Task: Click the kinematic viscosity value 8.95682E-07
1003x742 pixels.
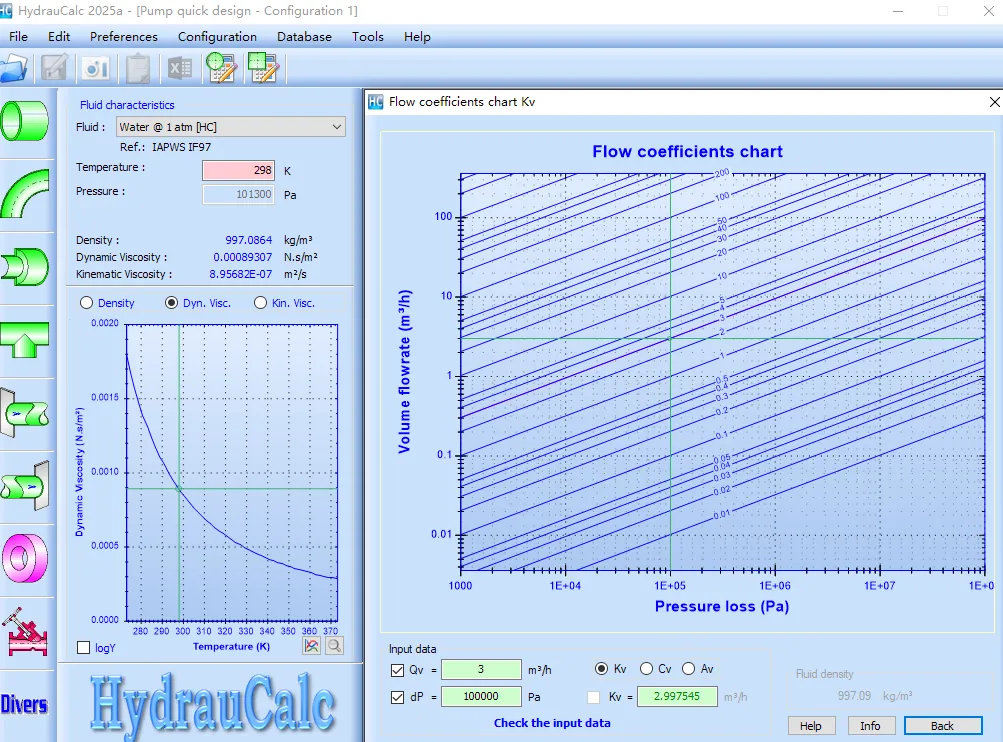Action: [x=241, y=274]
